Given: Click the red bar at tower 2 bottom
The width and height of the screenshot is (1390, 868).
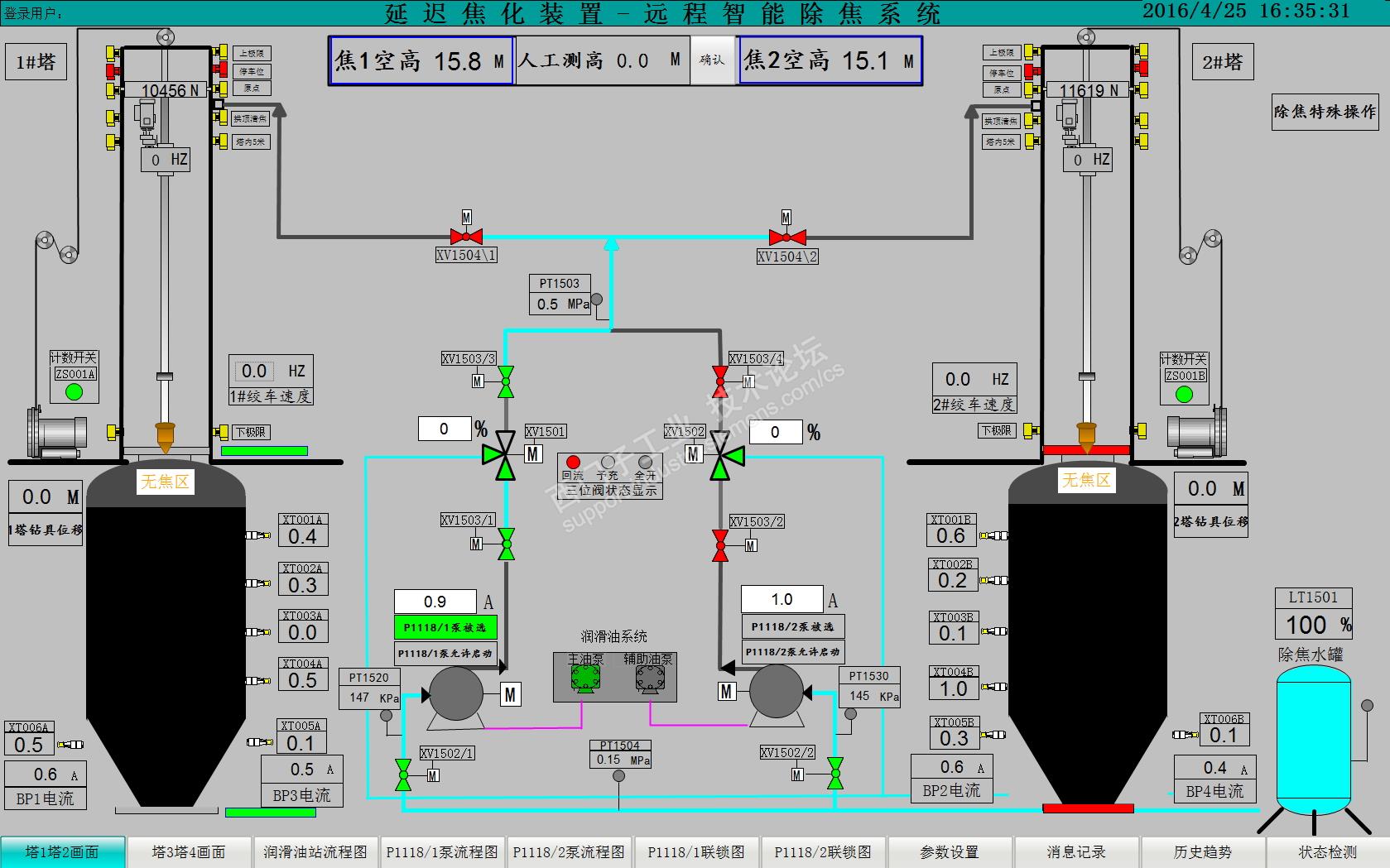Looking at the screenshot, I should point(1087,808).
